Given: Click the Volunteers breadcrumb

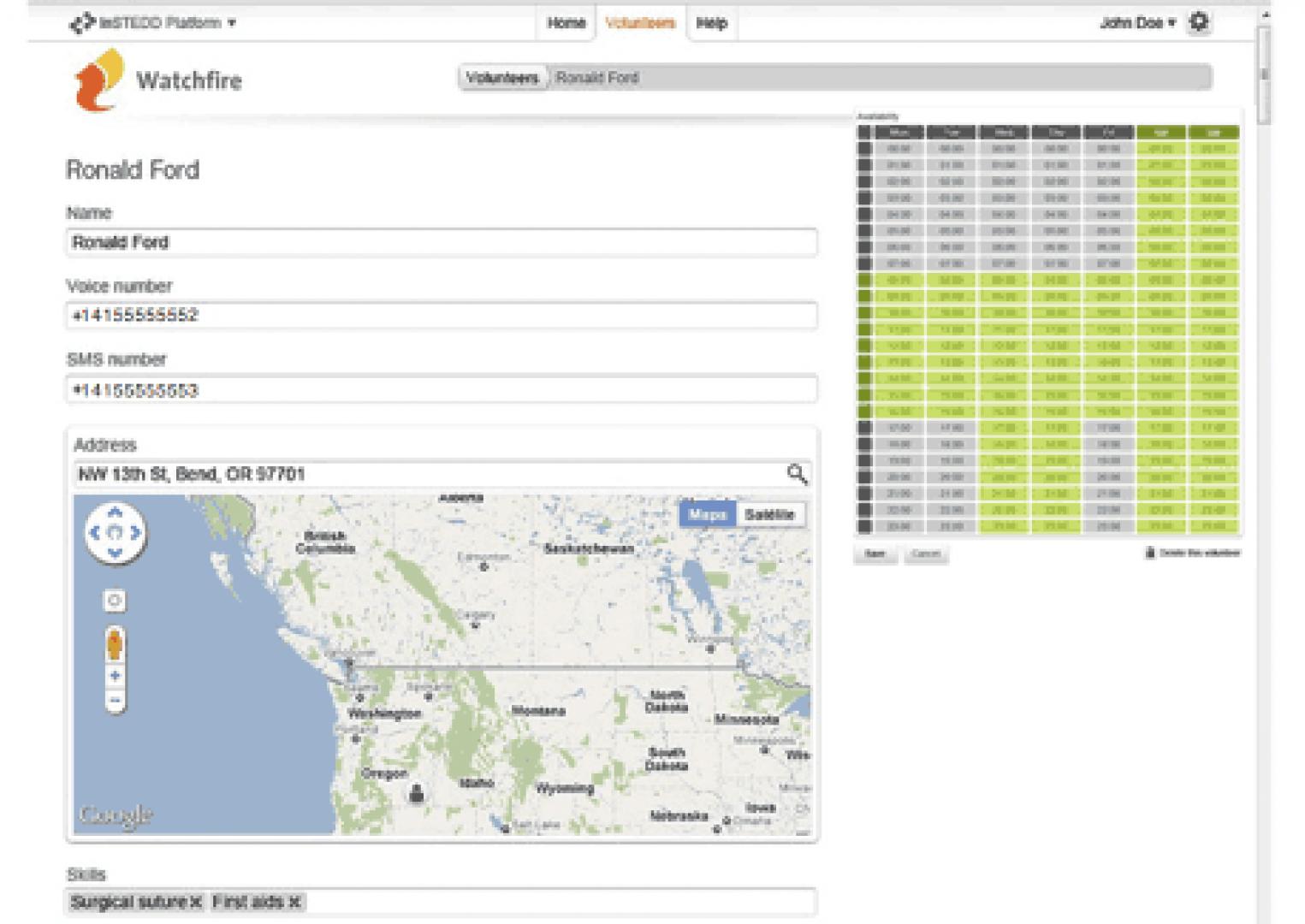Looking at the screenshot, I should (502, 78).
